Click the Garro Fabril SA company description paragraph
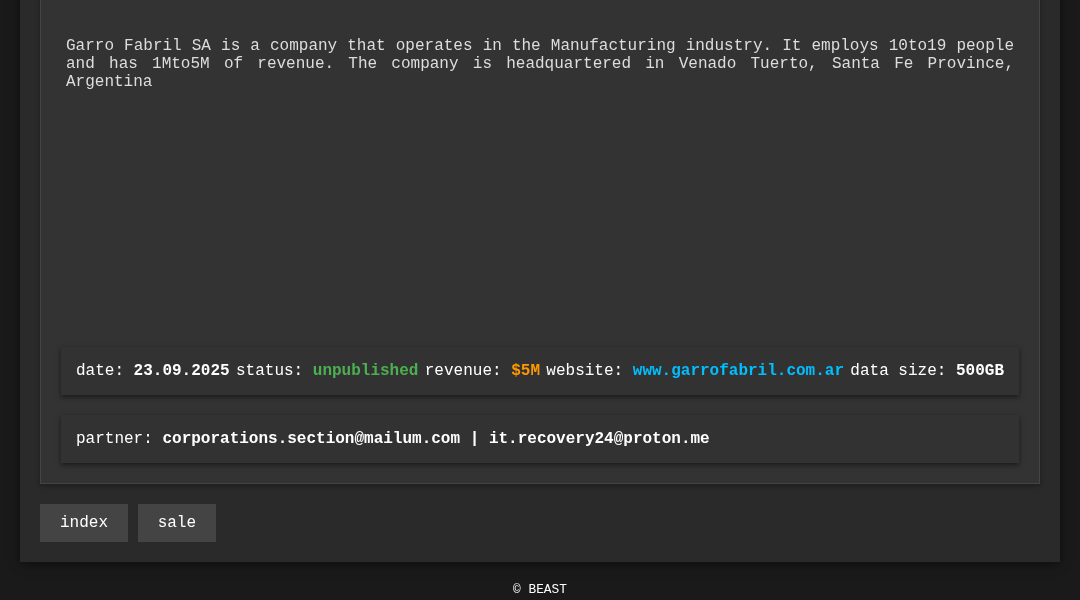This screenshot has width=1080, height=600. (x=539, y=63)
